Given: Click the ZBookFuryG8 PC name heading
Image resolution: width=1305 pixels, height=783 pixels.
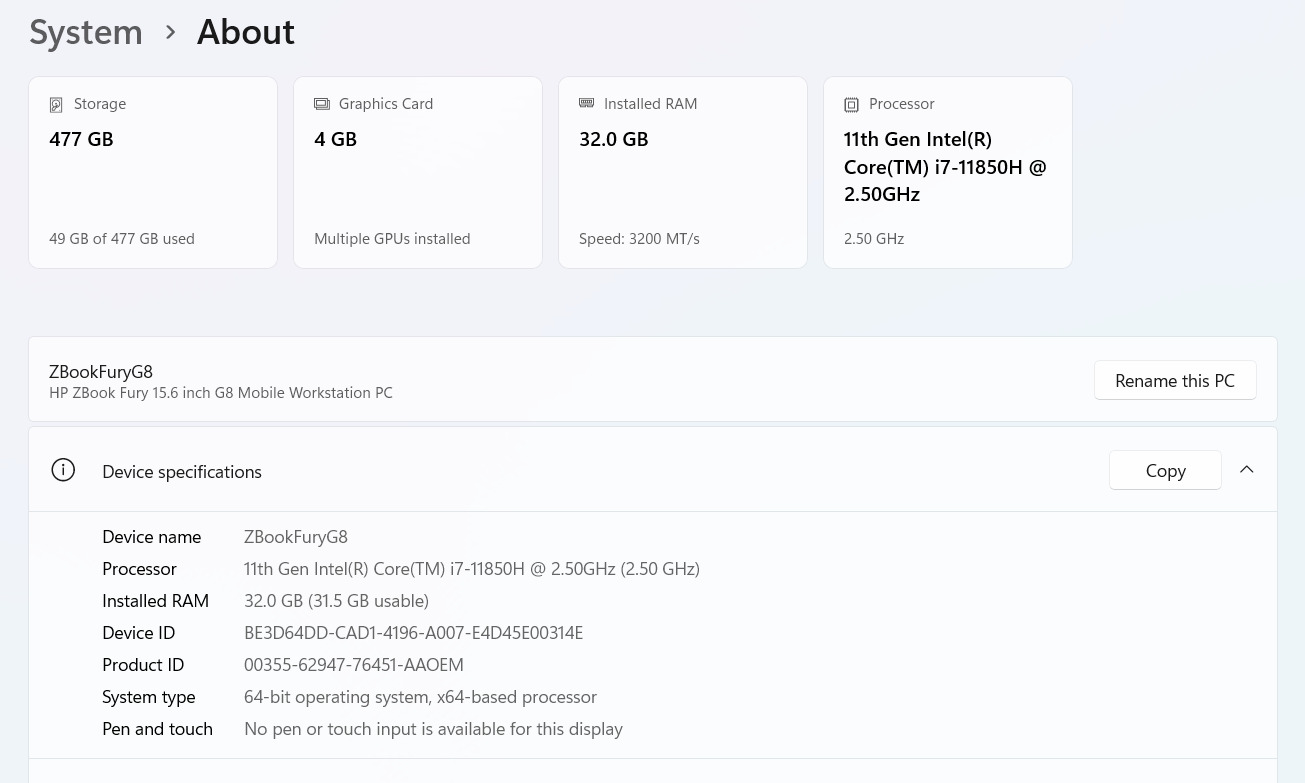Looking at the screenshot, I should click(101, 372).
